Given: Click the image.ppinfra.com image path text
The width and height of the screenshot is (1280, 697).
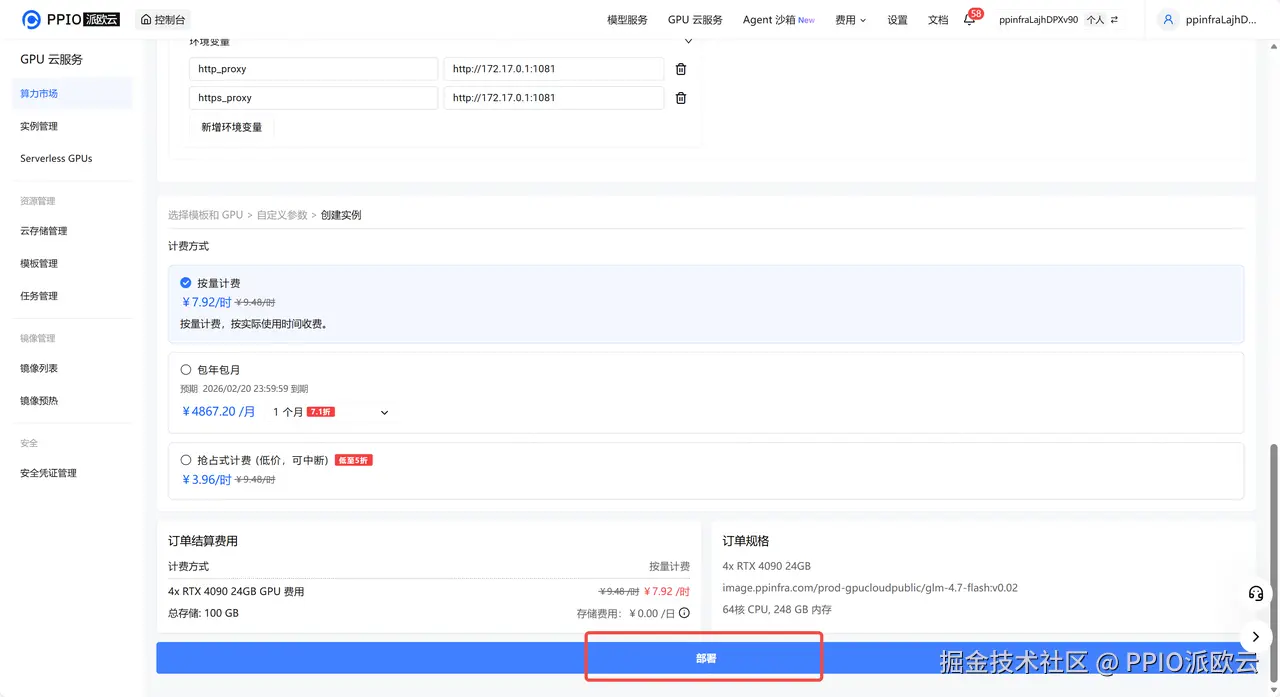Looking at the screenshot, I should (870, 588).
